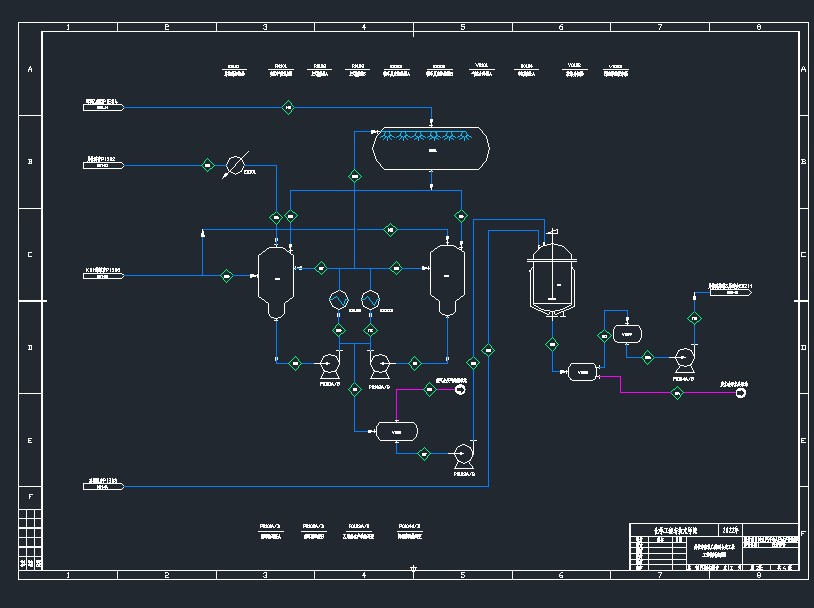The image size is (814, 608).
Task: Click the white arrow circle ending the center magenta line
Action: click(x=460, y=389)
